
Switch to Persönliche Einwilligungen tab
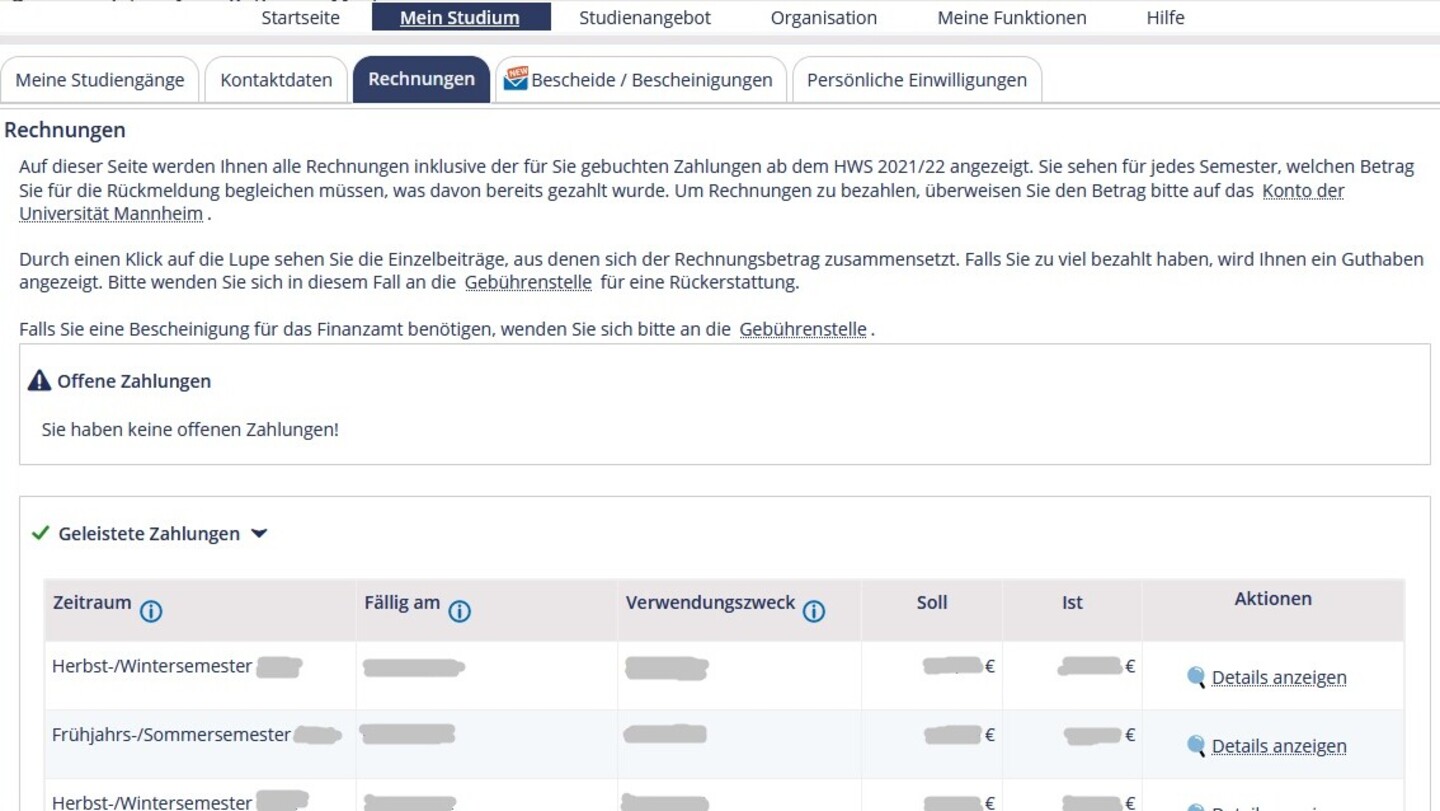[x=917, y=80]
